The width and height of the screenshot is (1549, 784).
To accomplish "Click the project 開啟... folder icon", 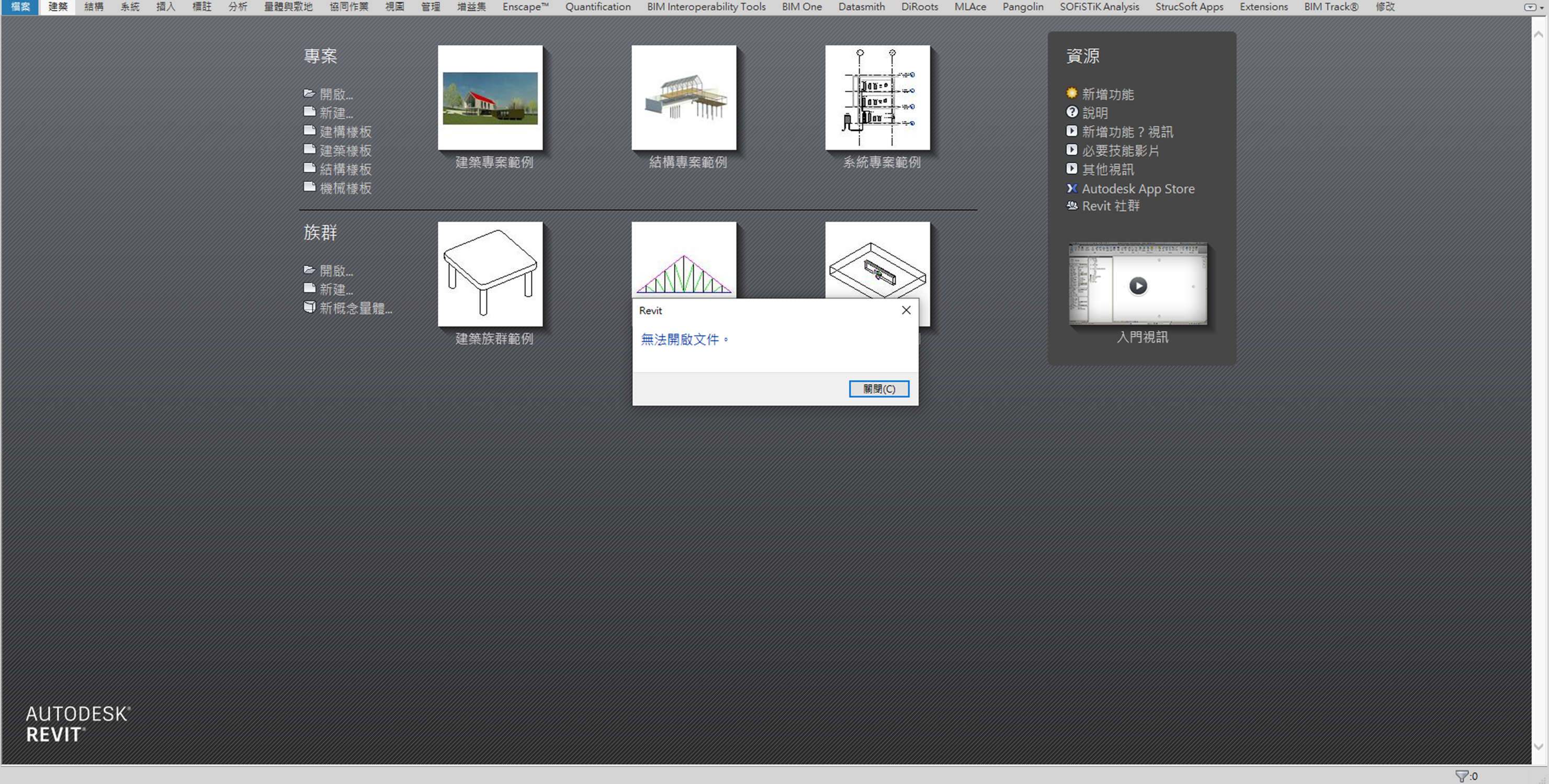I will coord(309,93).
